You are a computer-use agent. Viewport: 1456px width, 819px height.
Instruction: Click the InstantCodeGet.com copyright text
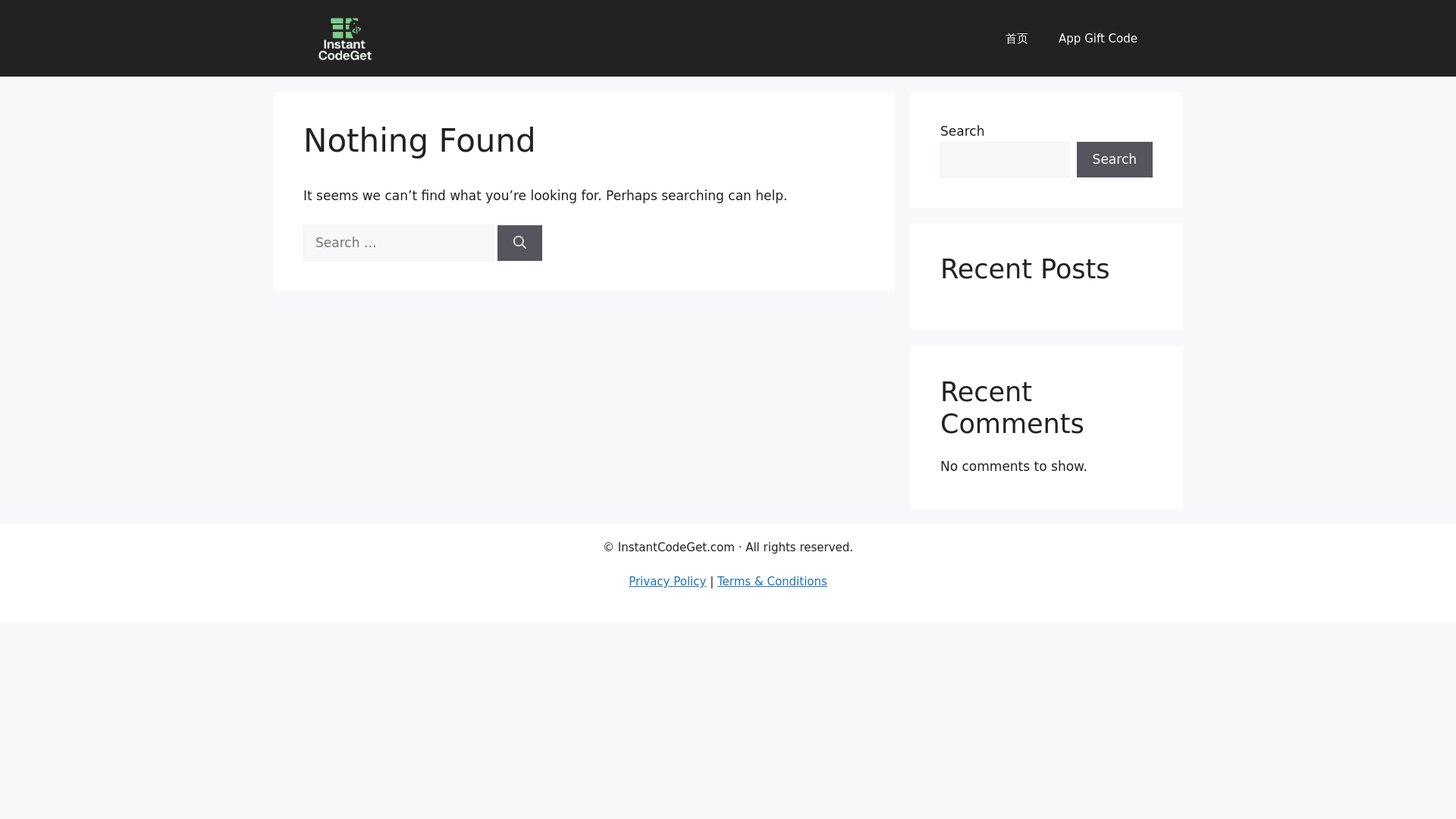[728, 548]
